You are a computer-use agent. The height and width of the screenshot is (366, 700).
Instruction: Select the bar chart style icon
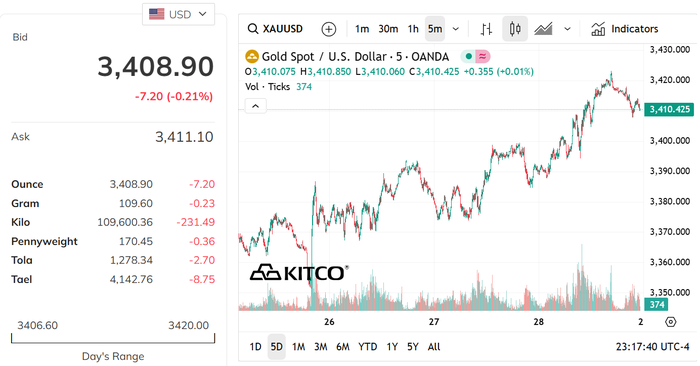pos(486,29)
